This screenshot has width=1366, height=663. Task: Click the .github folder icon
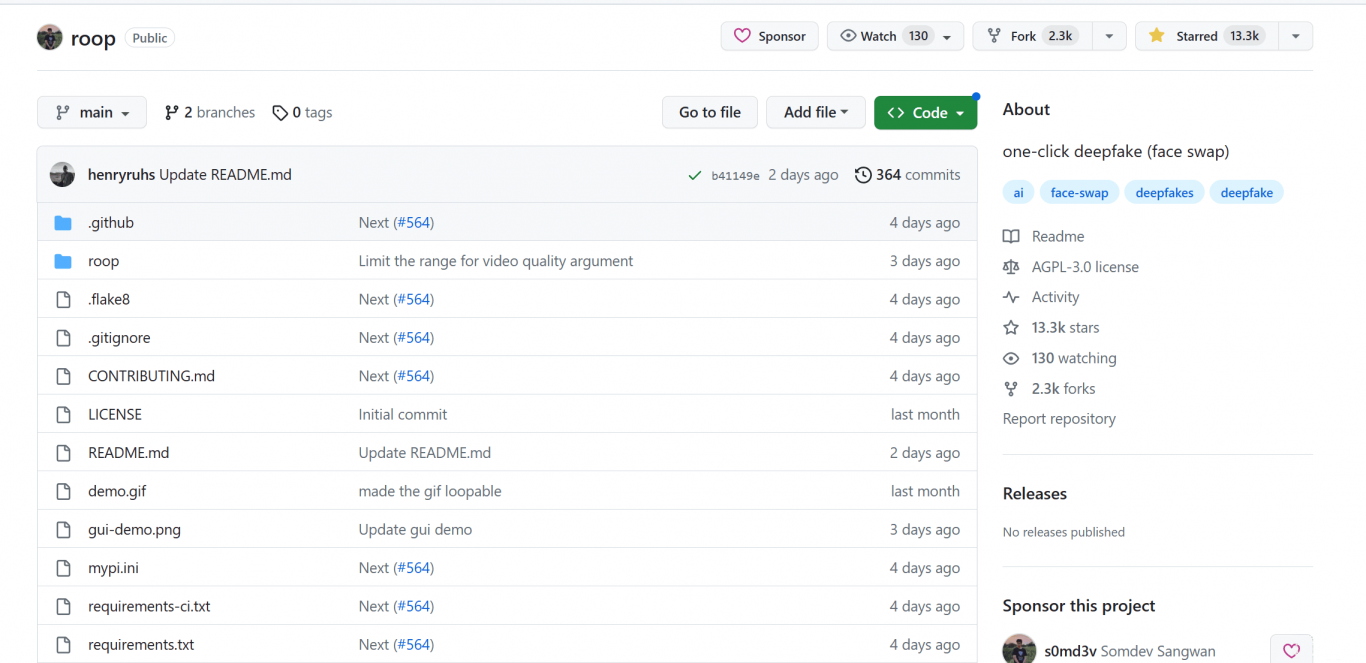coord(63,223)
